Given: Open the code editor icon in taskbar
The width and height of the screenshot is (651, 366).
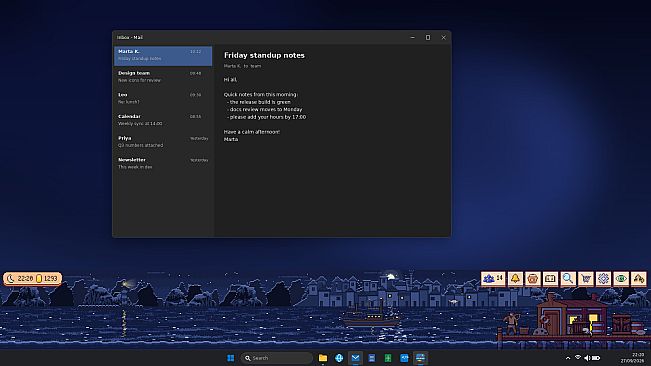Looking at the screenshot, I should 404,358.
